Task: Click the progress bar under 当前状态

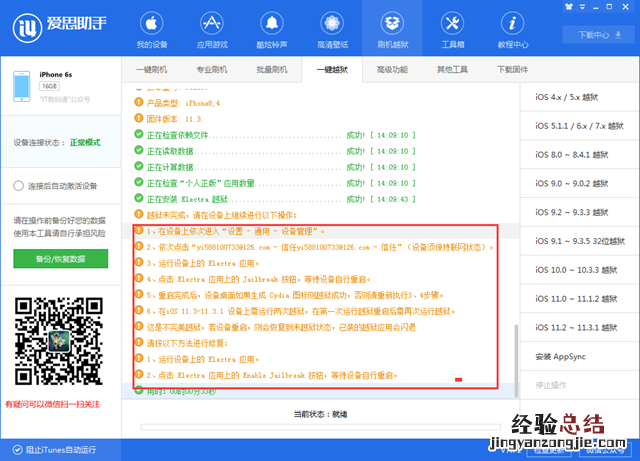Action: tap(321, 427)
